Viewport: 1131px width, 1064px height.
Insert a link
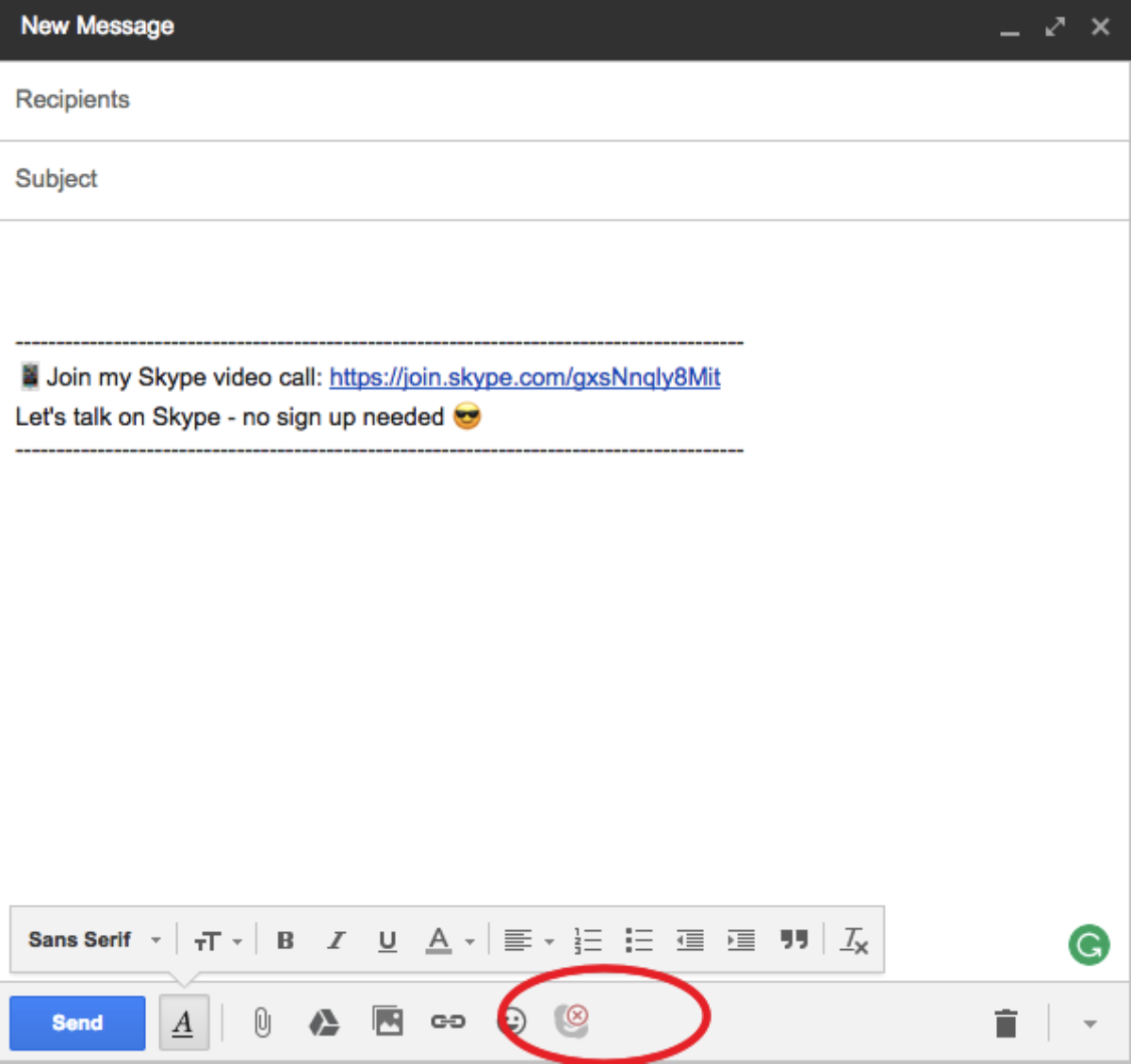(x=448, y=1022)
